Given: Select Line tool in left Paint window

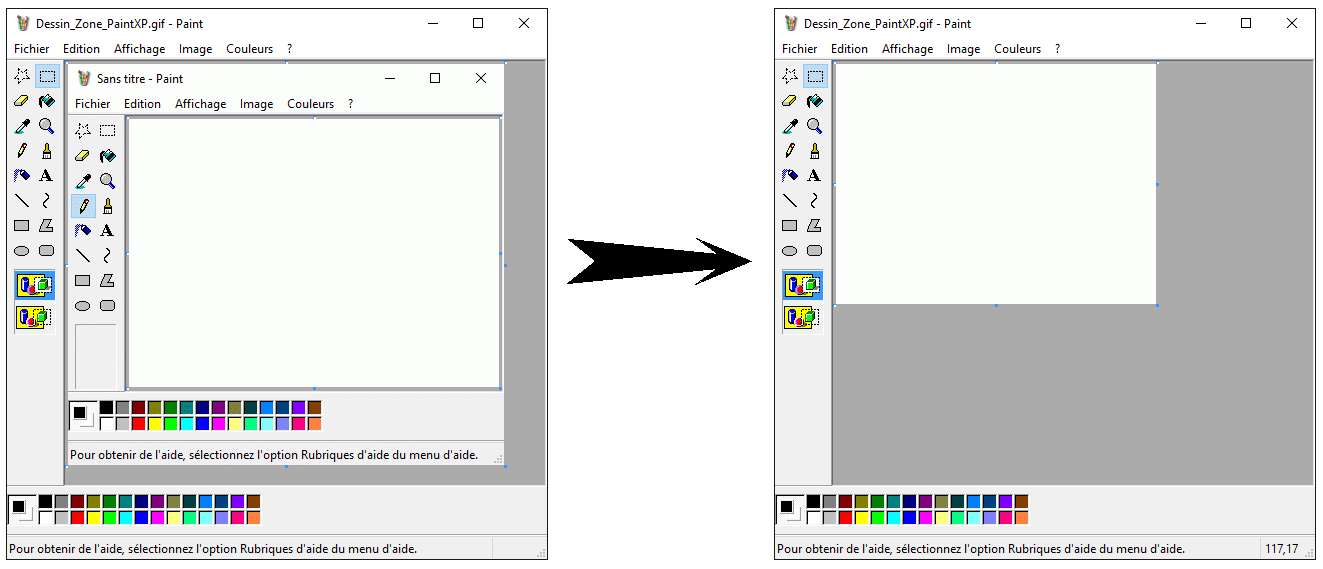Looking at the screenshot, I should tap(21, 201).
